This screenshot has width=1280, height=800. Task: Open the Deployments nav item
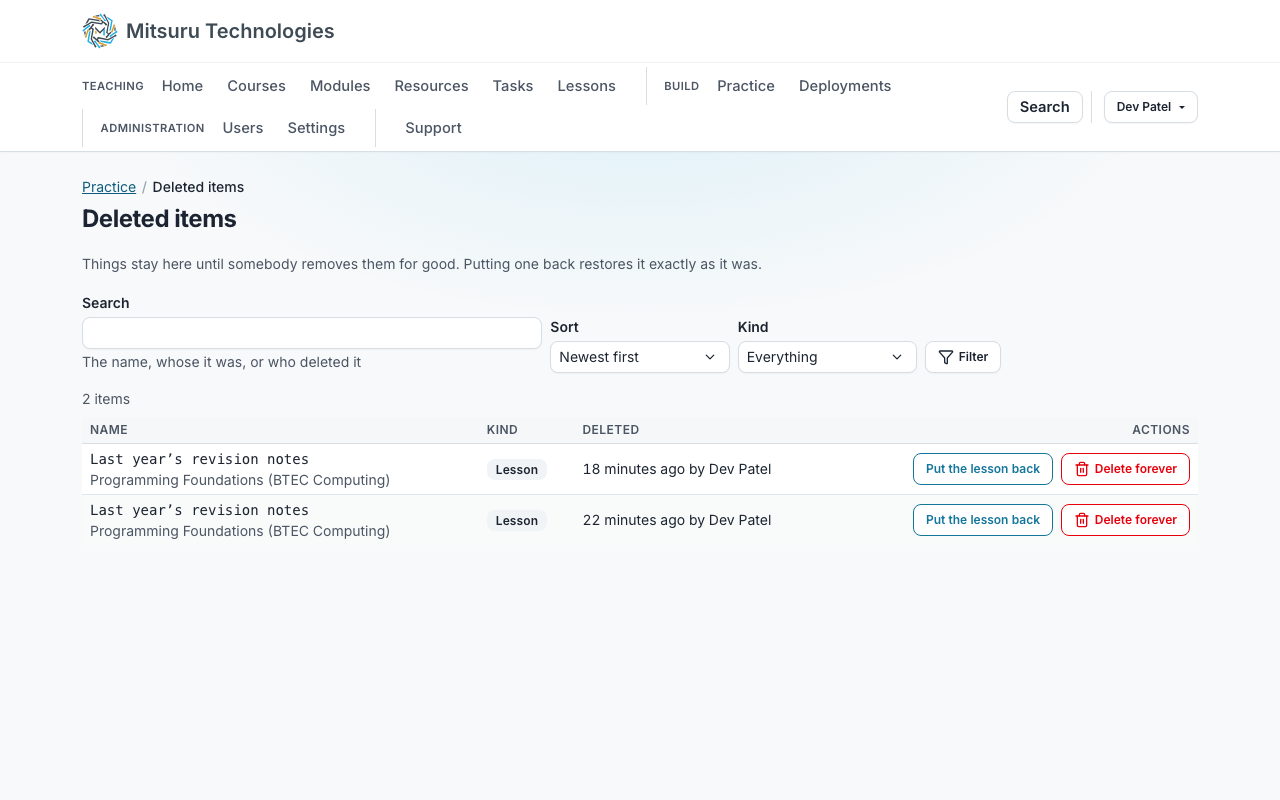pos(845,86)
